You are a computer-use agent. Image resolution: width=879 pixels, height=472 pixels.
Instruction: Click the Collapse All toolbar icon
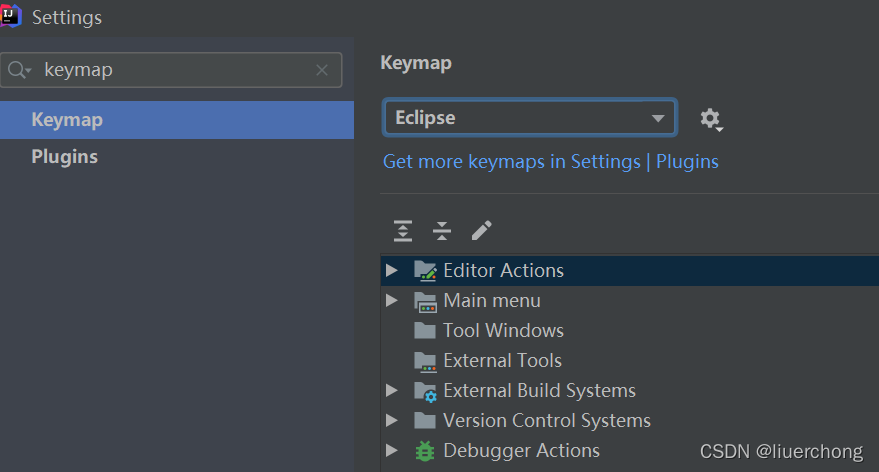click(x=442, y=230)
